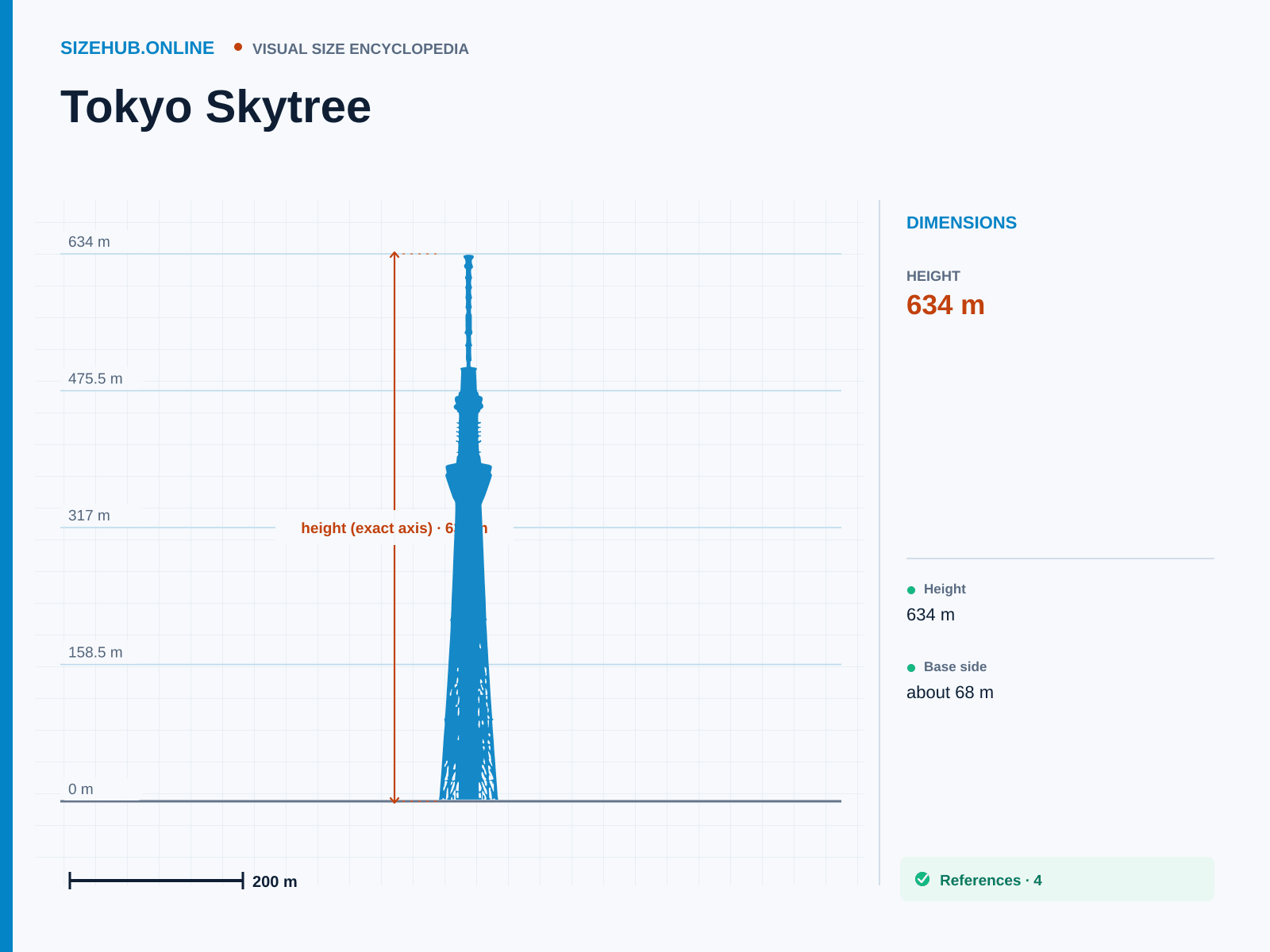This screenshot has width=1270, height=952.
Task: Open the References · 4 button
Action: tap(1057, 879)
